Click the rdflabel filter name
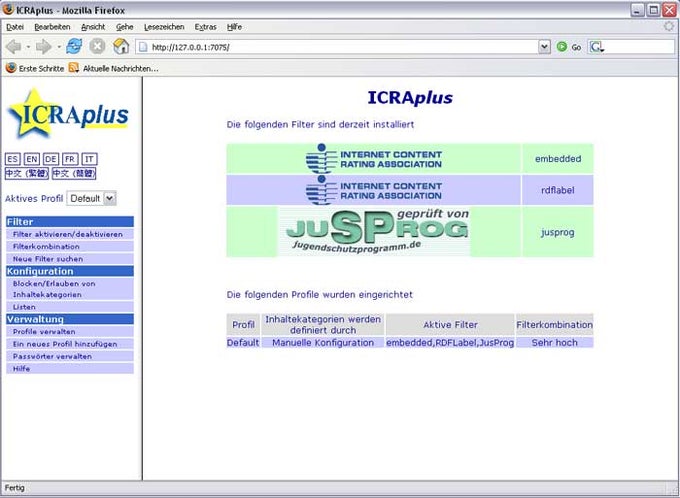This screenshot has height=498, width=680. 558,190
